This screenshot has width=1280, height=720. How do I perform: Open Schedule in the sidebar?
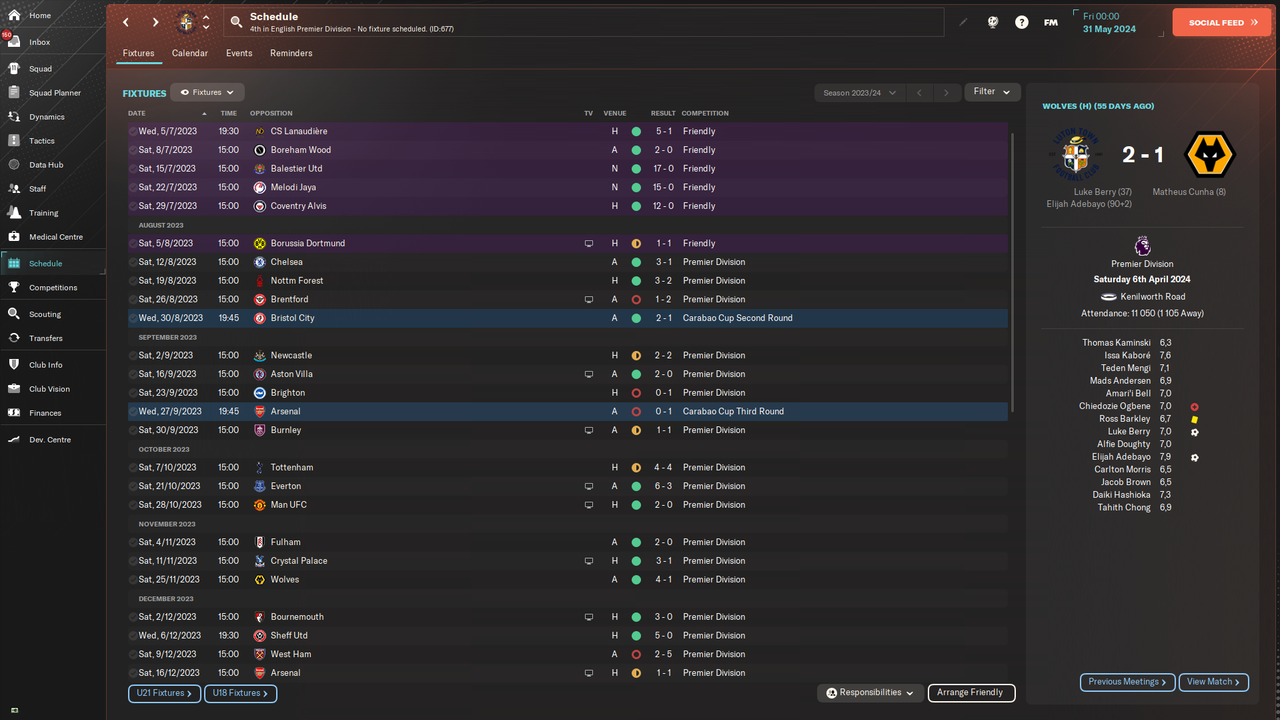click(53, 263)
